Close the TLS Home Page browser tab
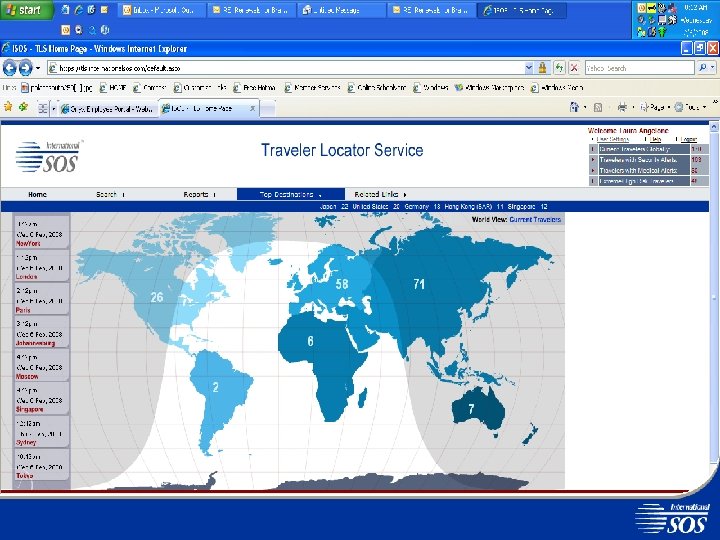Screen dimensions: 720x540 pyautogui.click(x=252, y=109)
